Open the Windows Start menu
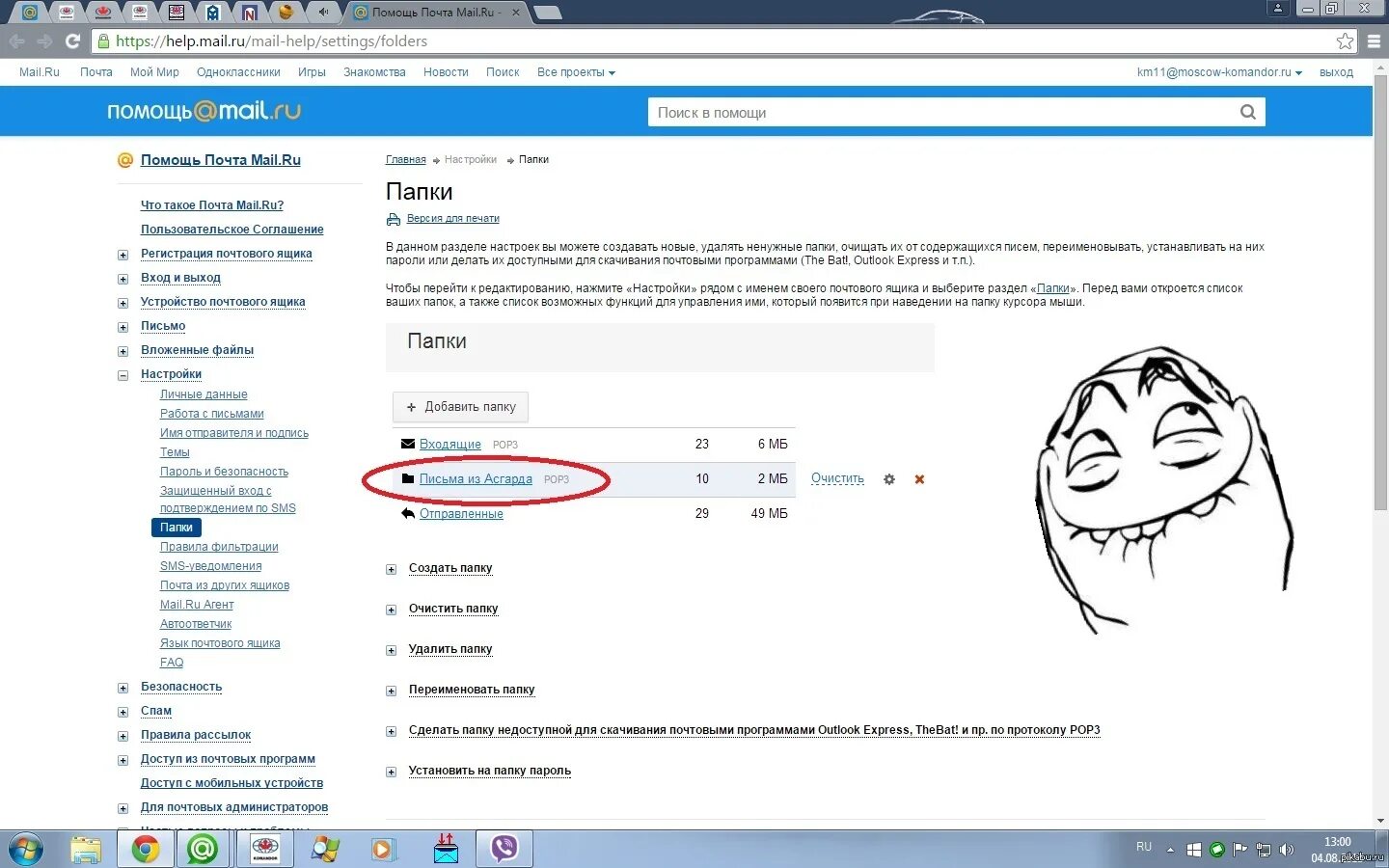 tap(25, 849)
